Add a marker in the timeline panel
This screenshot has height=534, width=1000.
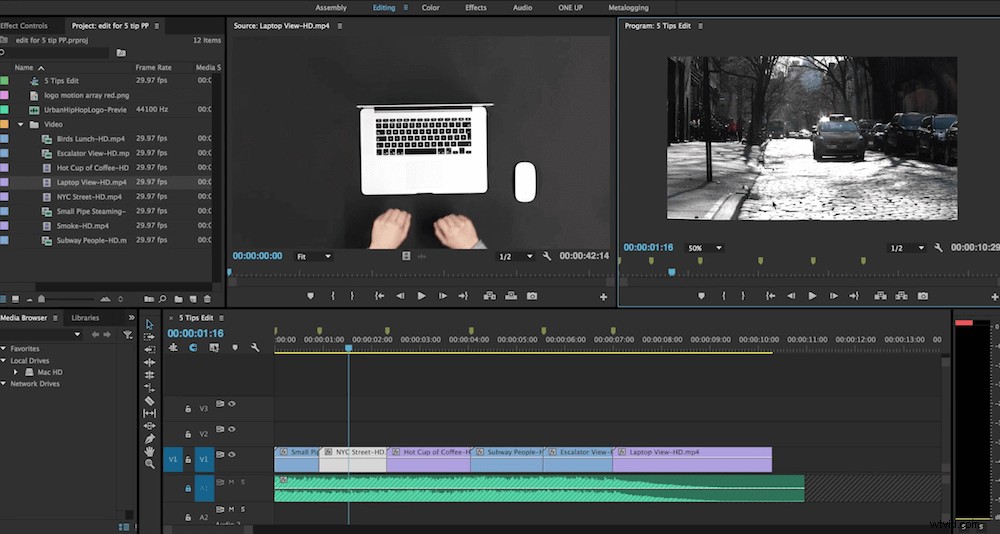point(235,348)
